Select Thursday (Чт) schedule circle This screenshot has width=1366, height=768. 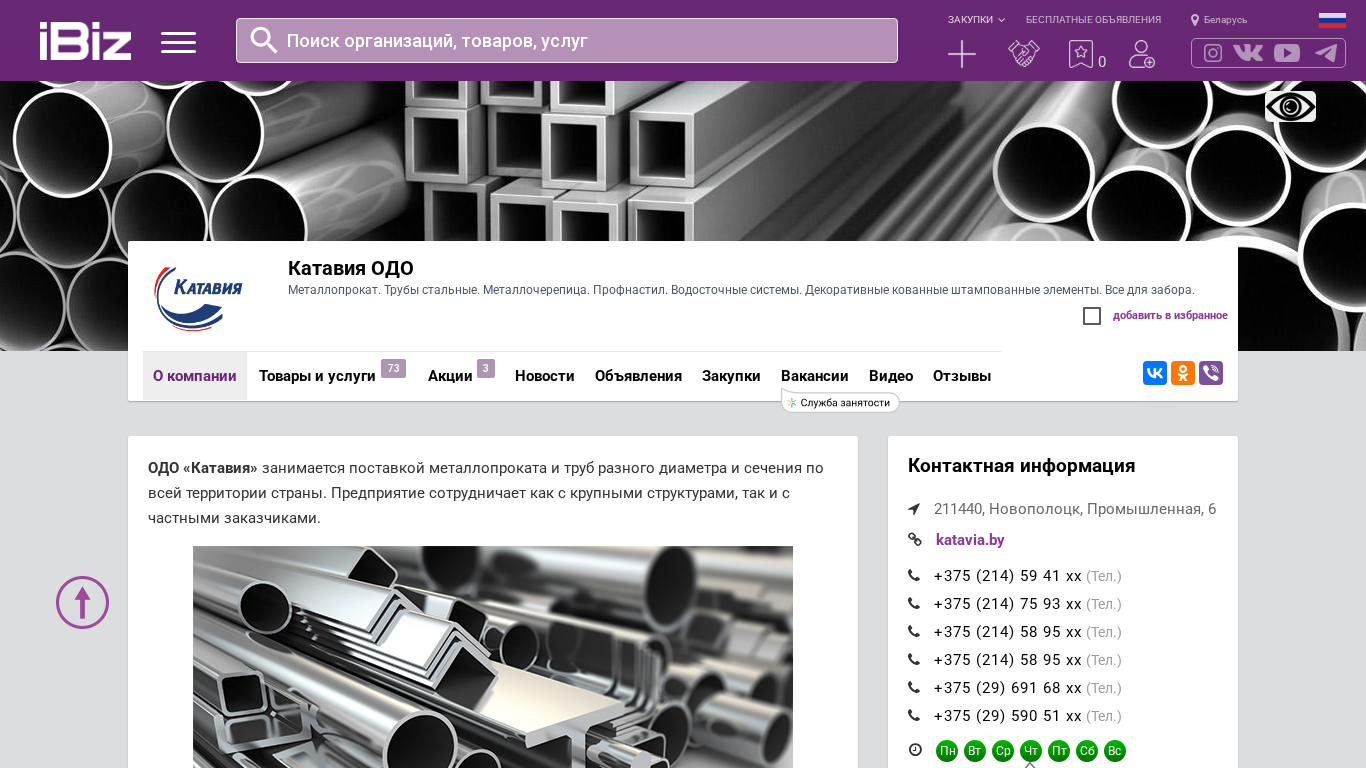pyautogui.click(x=1031, y=751)
